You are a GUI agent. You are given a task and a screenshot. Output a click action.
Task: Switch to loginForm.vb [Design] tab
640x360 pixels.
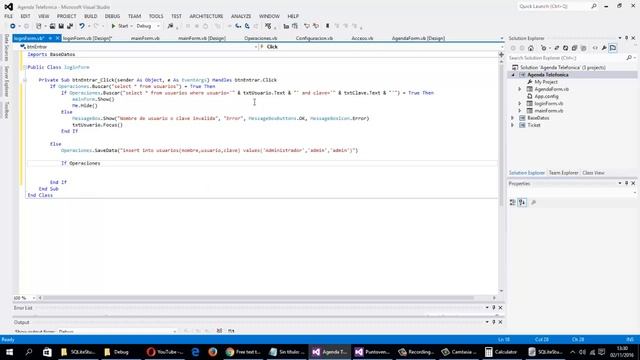[87, 38]
